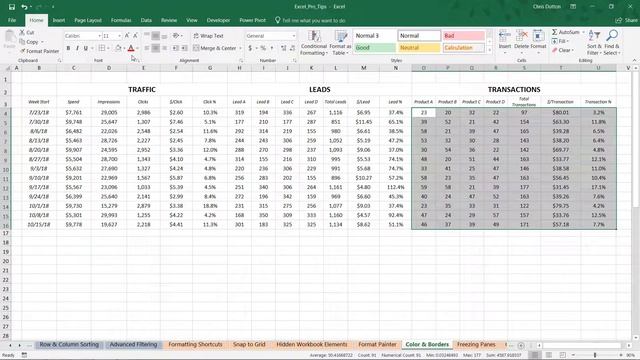Increase the font size
The height and width of the screenshot is (360, 640).
point(127,36)
